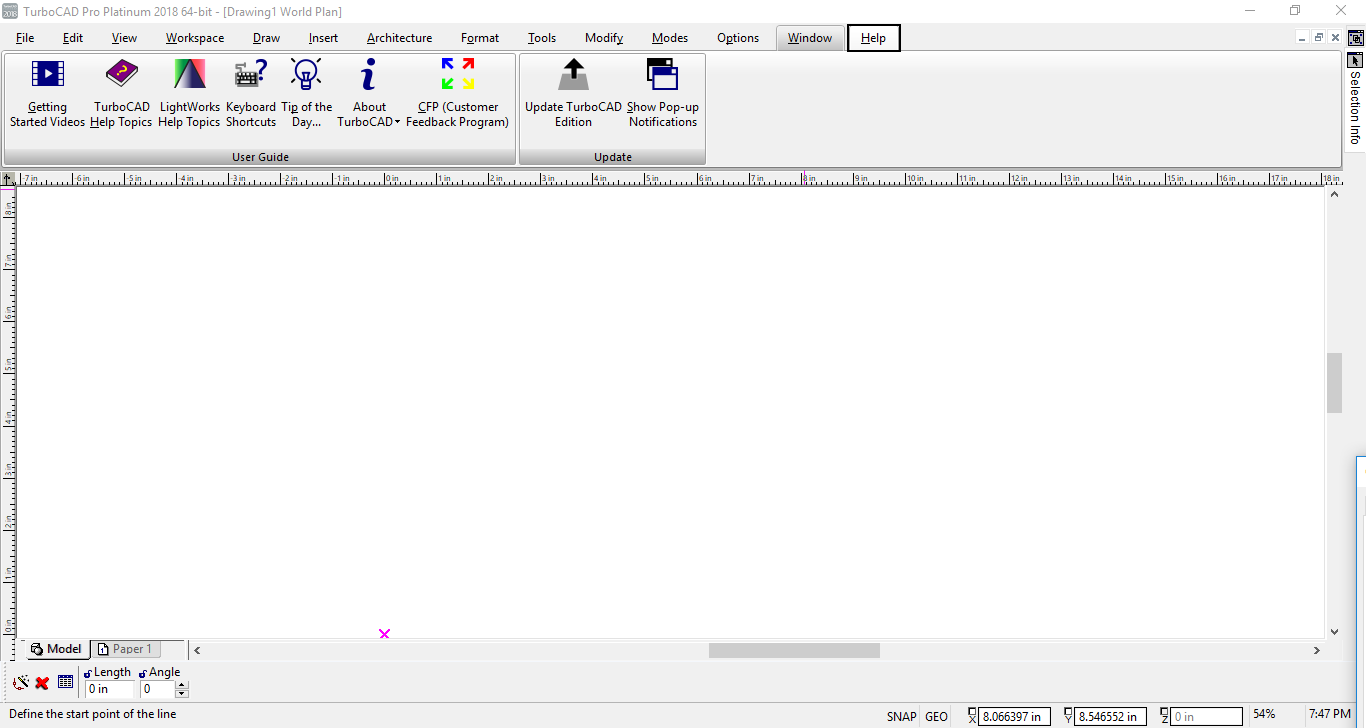The height and width of the screenshot is (728, 1366).
Task: Click the horizontal scrollbar thumb
Action: click(x=794, y=650)
